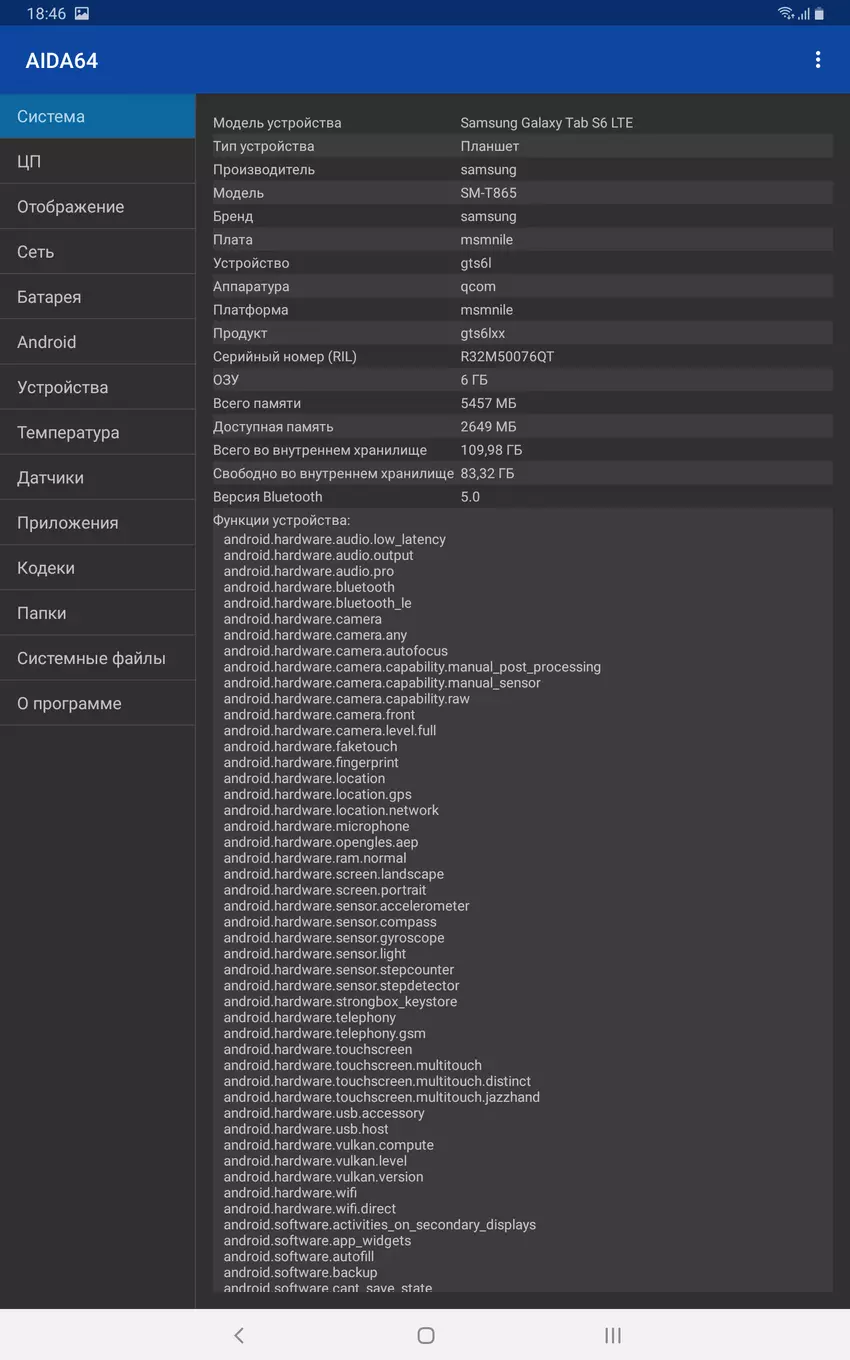850x1360 pixels.
Task: Tap the Wi-Fi status bar icon
Action: point(785,14)
